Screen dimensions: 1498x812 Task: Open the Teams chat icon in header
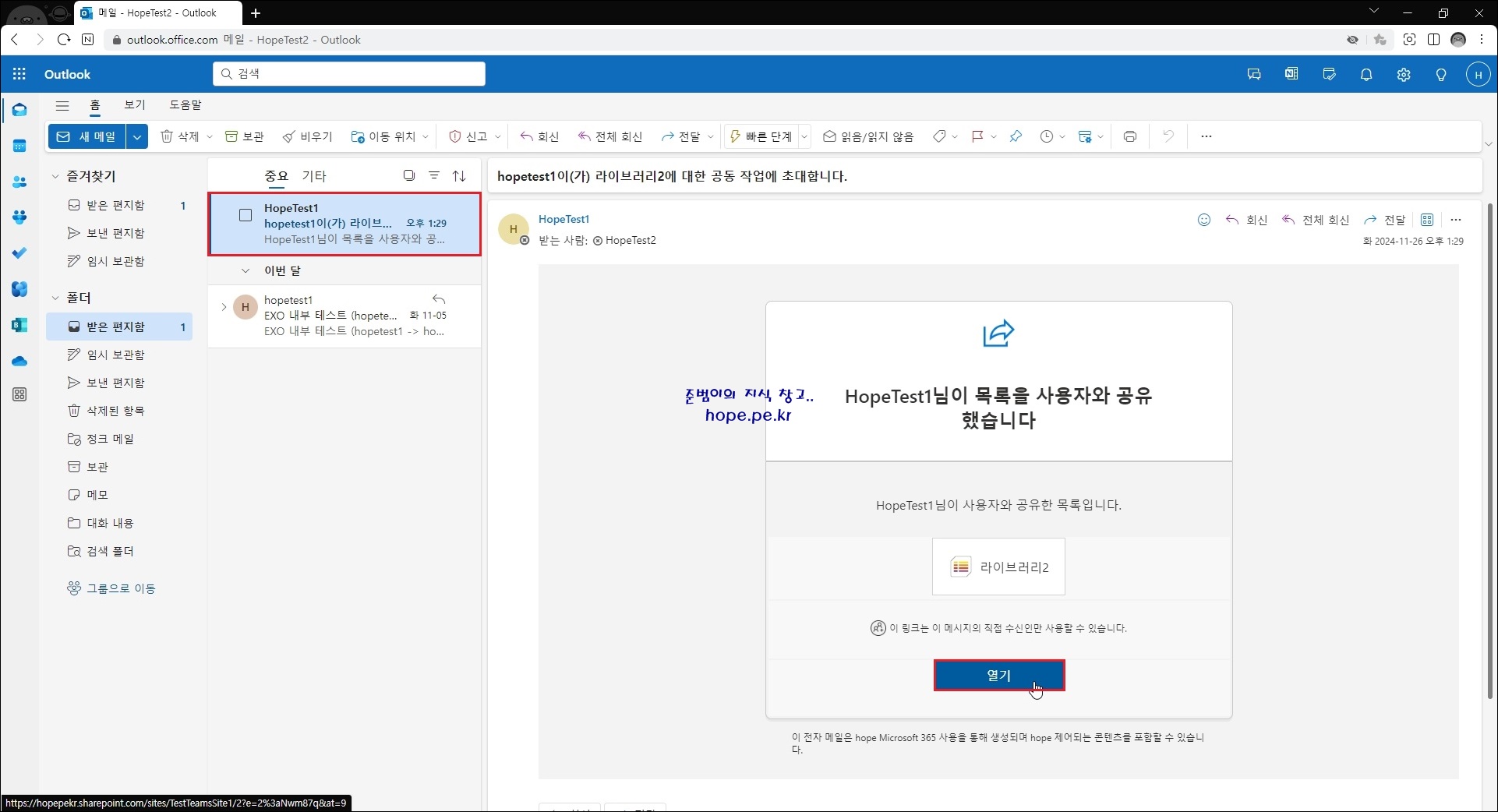(1254, 75)
